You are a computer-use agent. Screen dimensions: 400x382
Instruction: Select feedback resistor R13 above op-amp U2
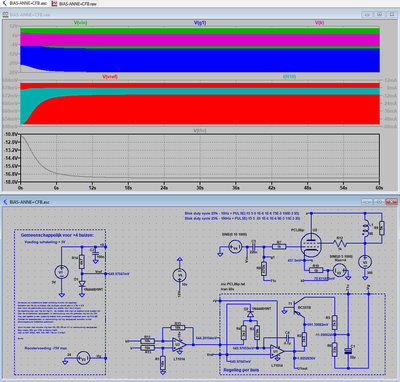click(x=178, y=327)
